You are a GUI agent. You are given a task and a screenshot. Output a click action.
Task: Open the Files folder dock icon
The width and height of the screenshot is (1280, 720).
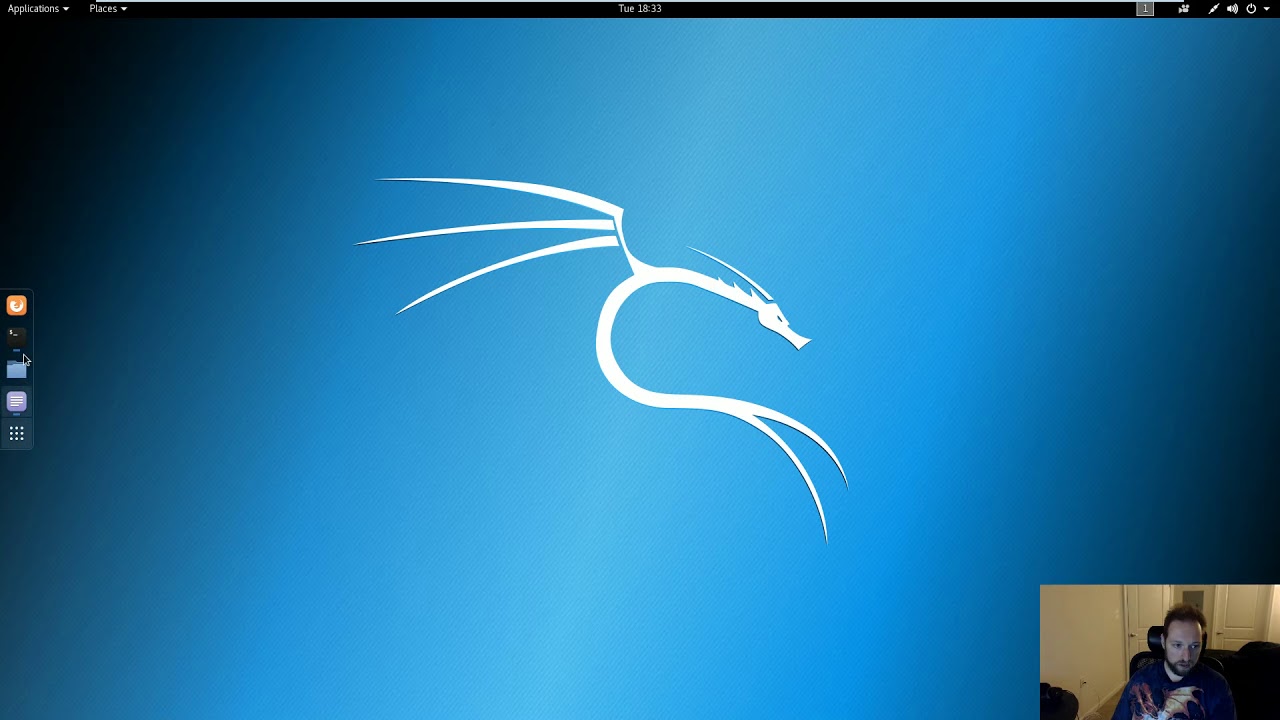[x=16, y=370]
